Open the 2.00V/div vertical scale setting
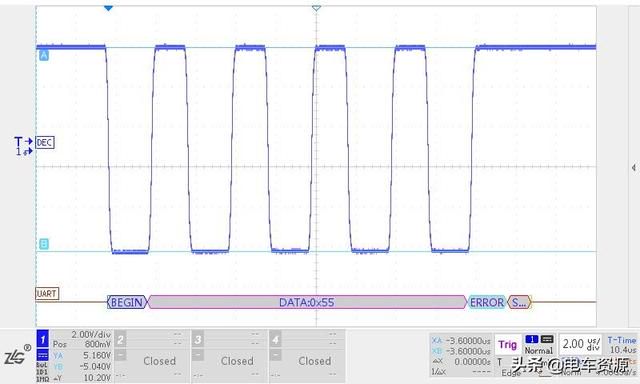Viewport: 640px width, 384px height. (91, 335)
